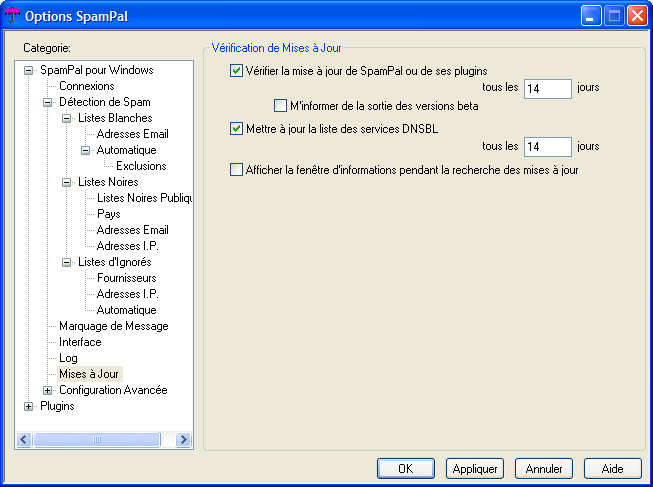Viewport: 653px width, 487px height.
Task: Click the SpamPal update interval days field
Action: (548, 89)
